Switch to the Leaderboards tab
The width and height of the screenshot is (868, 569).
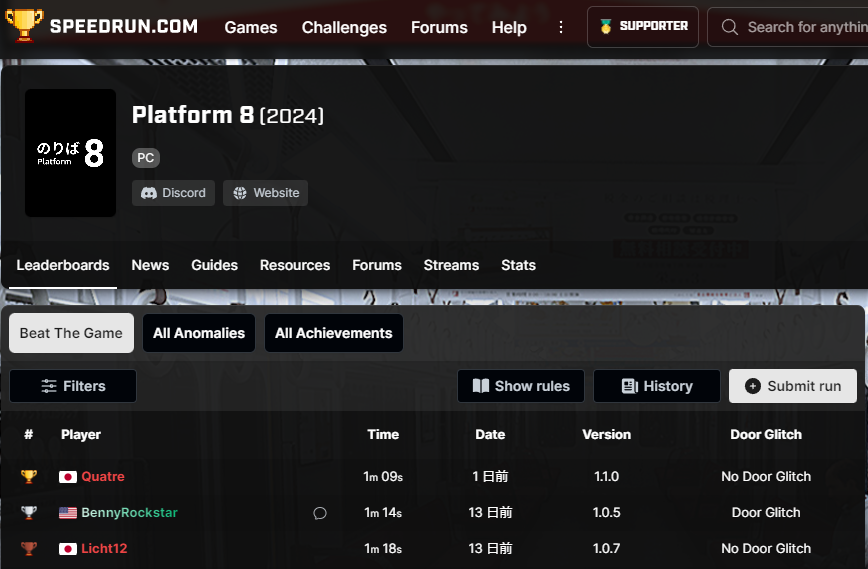(x=63, y=265)
